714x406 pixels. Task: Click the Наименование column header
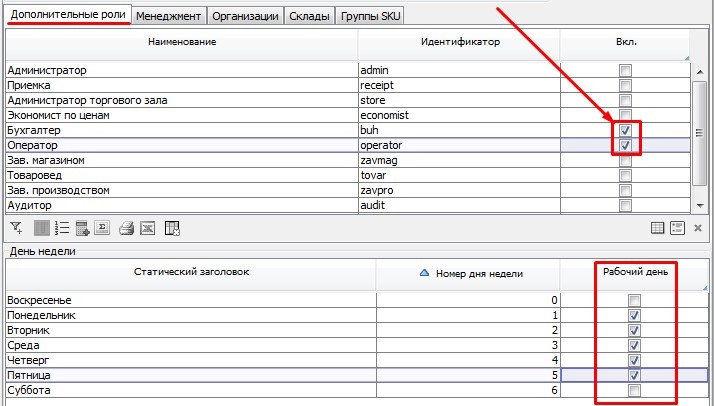tap(182, 43)
